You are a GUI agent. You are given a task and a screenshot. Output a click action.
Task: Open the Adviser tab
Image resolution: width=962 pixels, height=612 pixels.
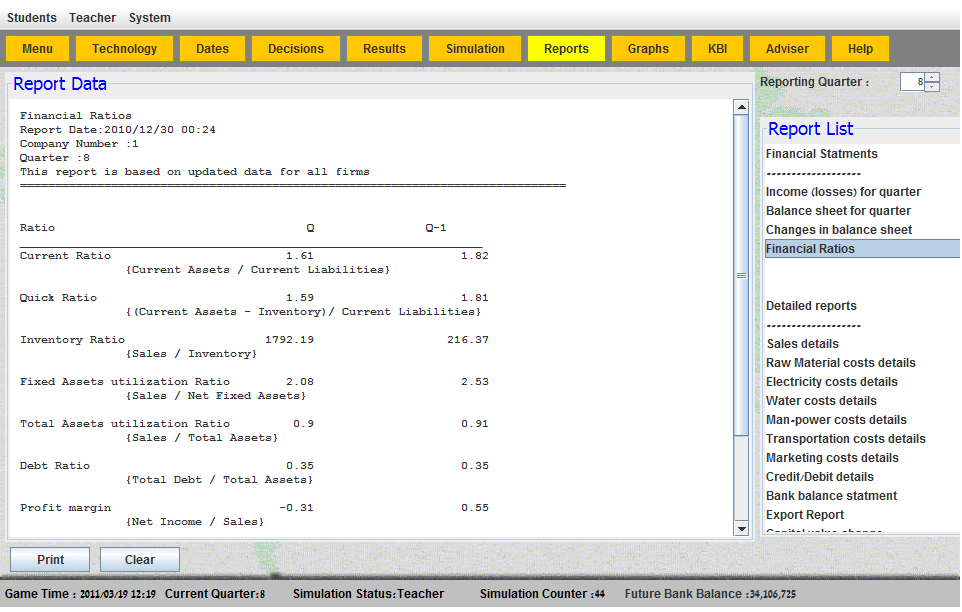click(x=787, y=49)
